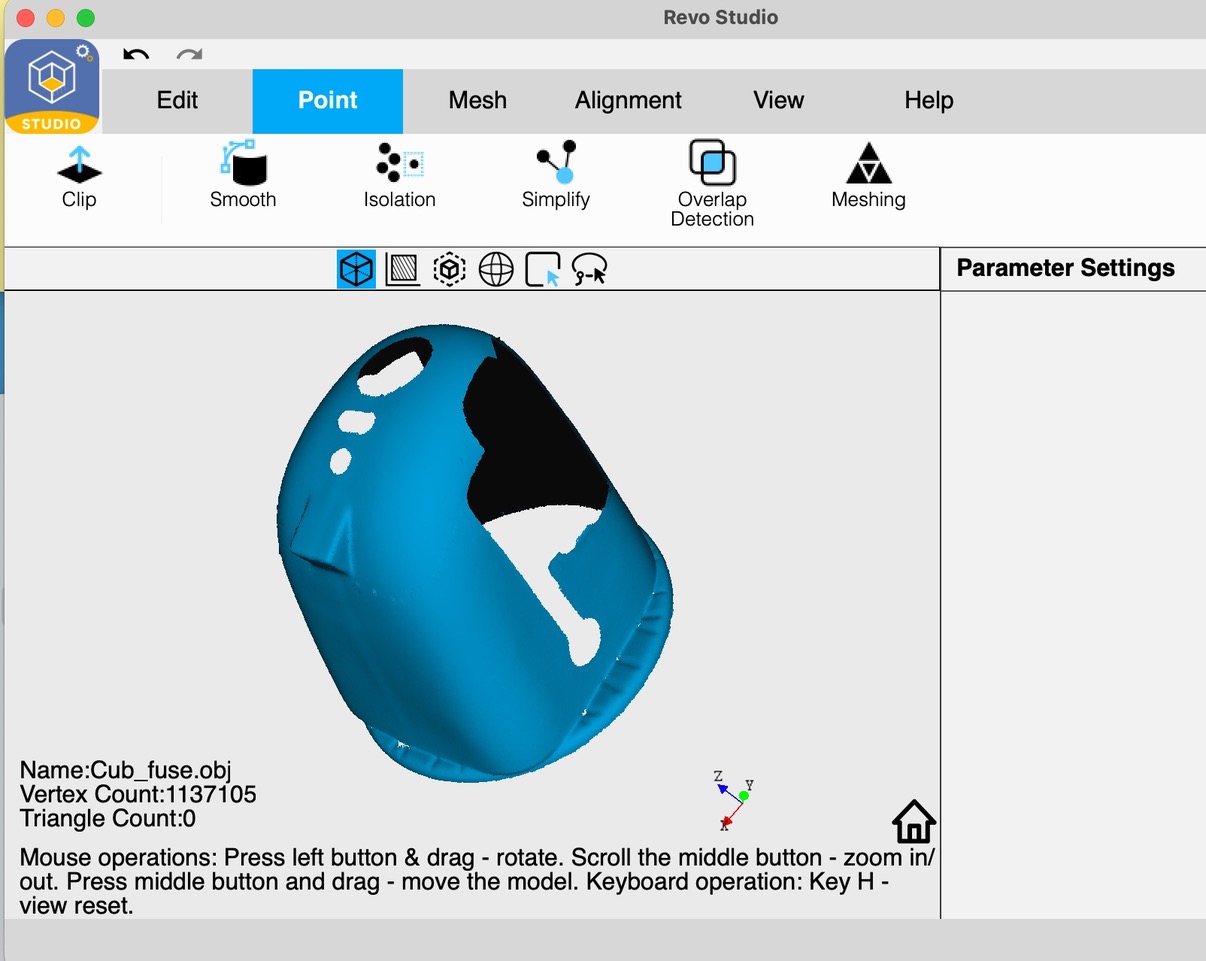Activate the lasso selection tool
Image resolution: width=1206 pixels, height=961 pixels.
tap(589, 269)
